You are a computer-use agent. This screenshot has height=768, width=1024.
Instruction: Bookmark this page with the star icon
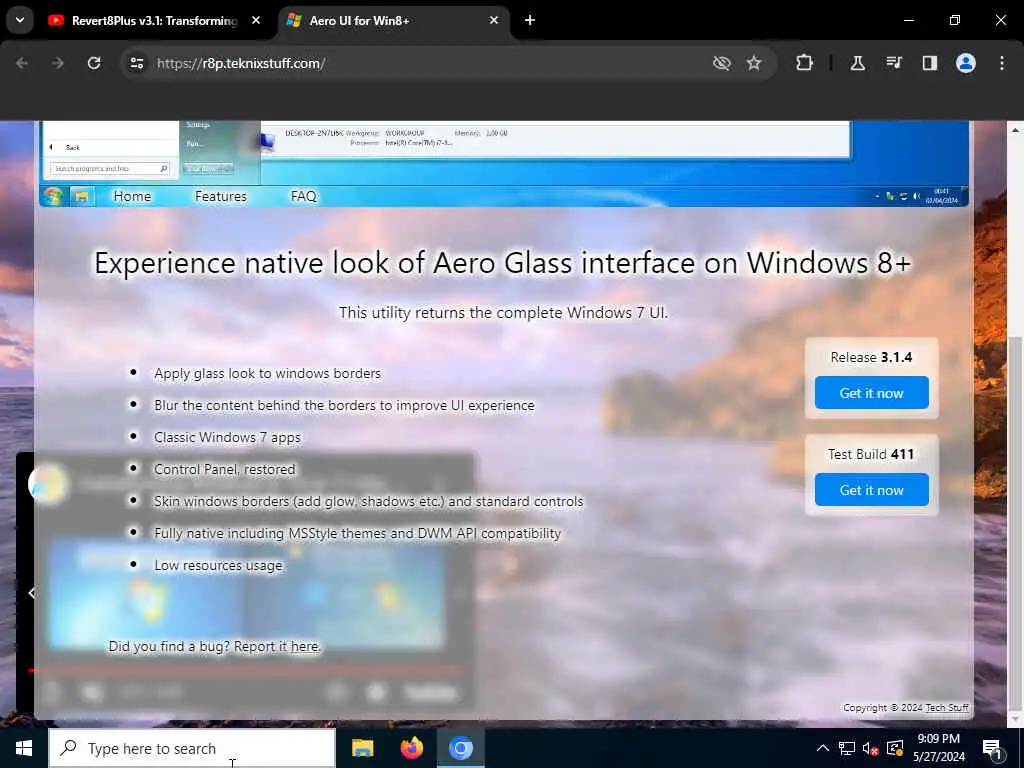[x=754, y=63]
